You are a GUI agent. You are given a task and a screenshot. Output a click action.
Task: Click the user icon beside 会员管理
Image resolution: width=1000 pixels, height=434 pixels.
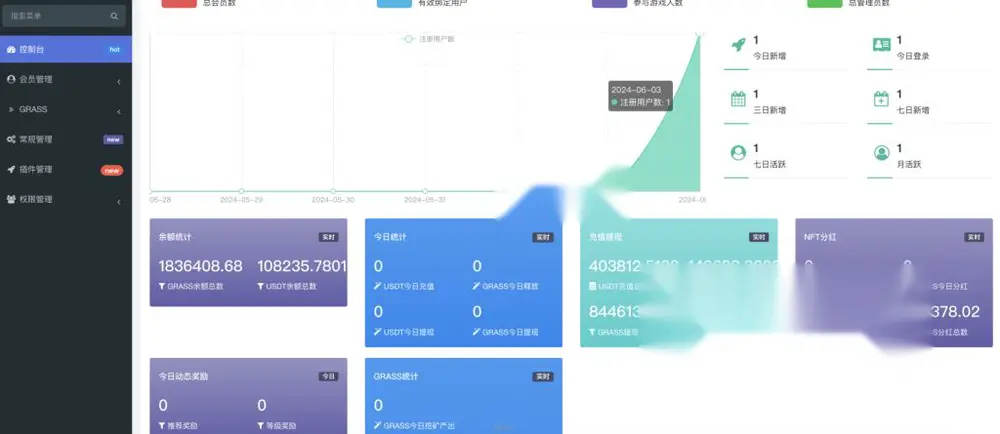click(x=11, y=79)
